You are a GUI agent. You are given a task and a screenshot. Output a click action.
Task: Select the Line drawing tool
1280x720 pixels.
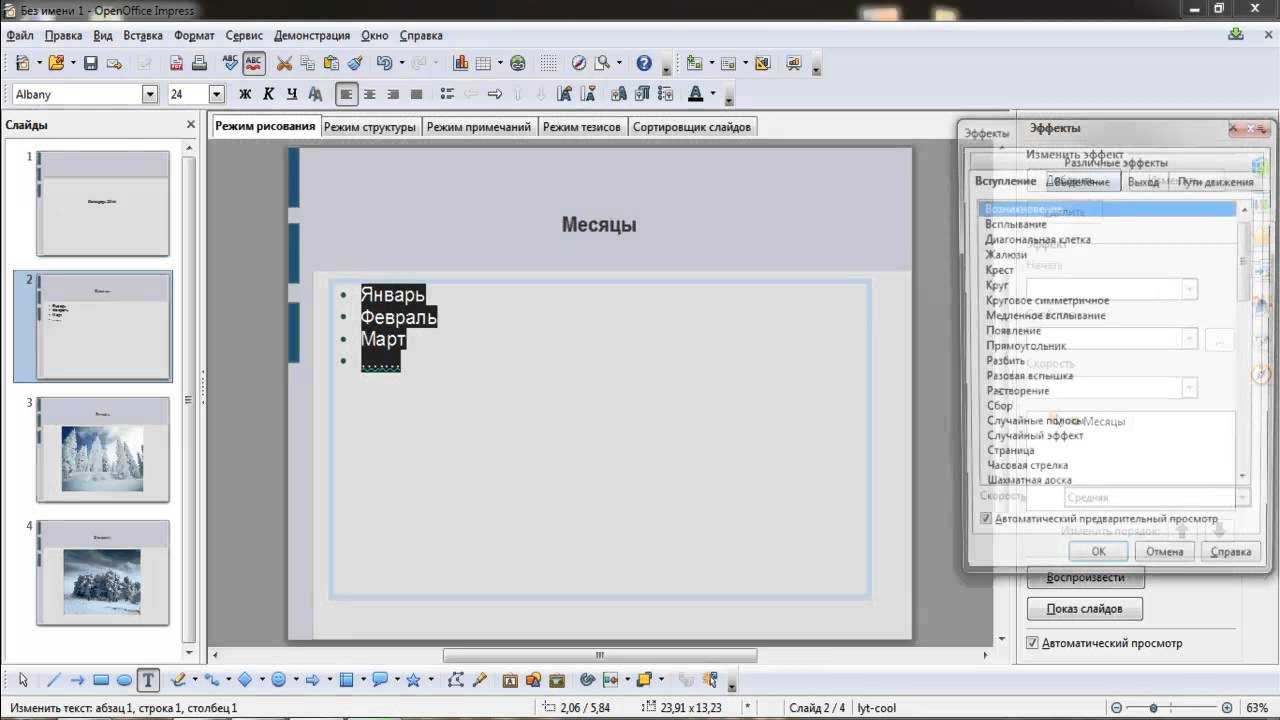click(54, 680)
